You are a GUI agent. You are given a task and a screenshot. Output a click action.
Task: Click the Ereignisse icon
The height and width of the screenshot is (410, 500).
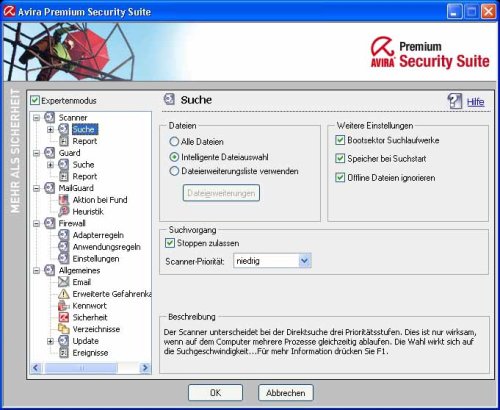click(63, 353)
